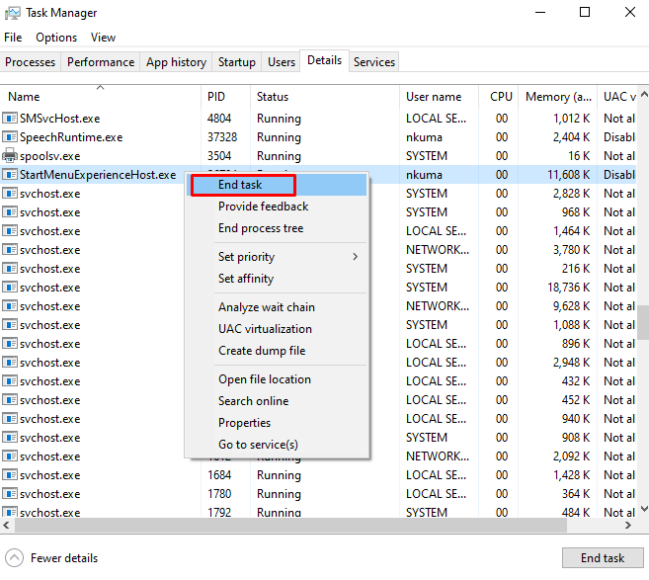Click PID cell 4804
The width and height of the screenshot is (649, 580).
tap(219, 118)
